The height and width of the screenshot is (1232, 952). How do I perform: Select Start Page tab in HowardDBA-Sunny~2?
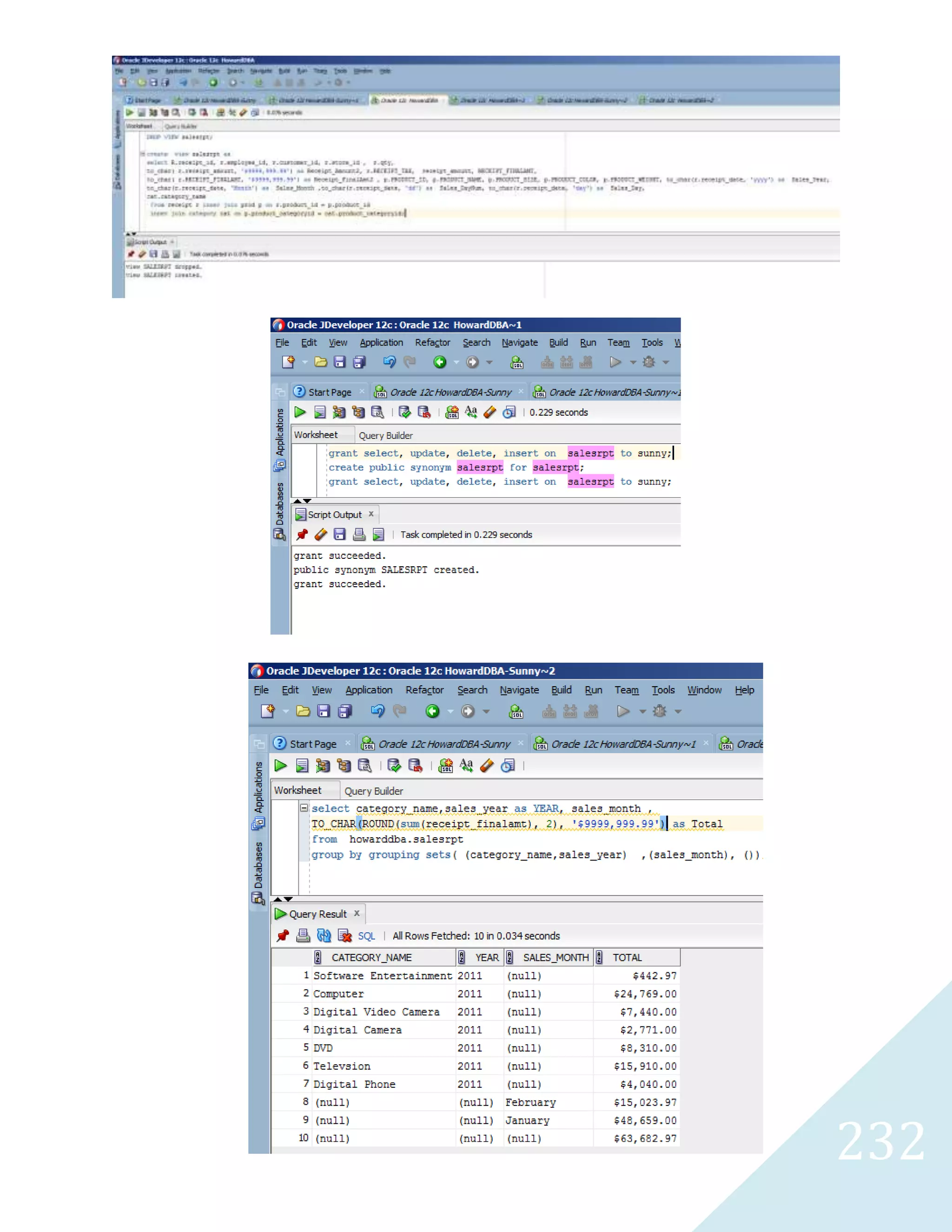tap(313, 744)
